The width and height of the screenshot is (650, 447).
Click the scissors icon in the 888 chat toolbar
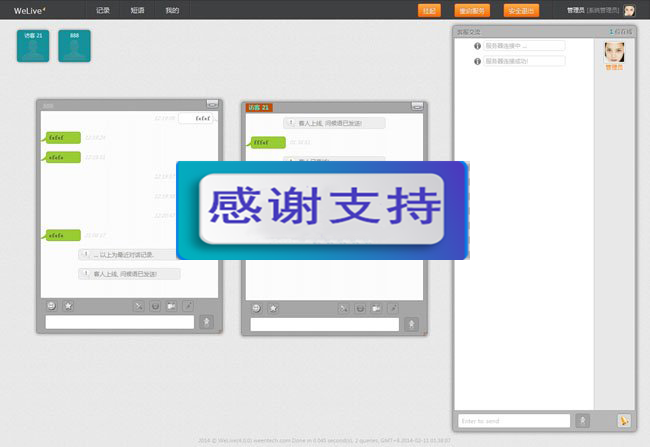tap(139, 306)
